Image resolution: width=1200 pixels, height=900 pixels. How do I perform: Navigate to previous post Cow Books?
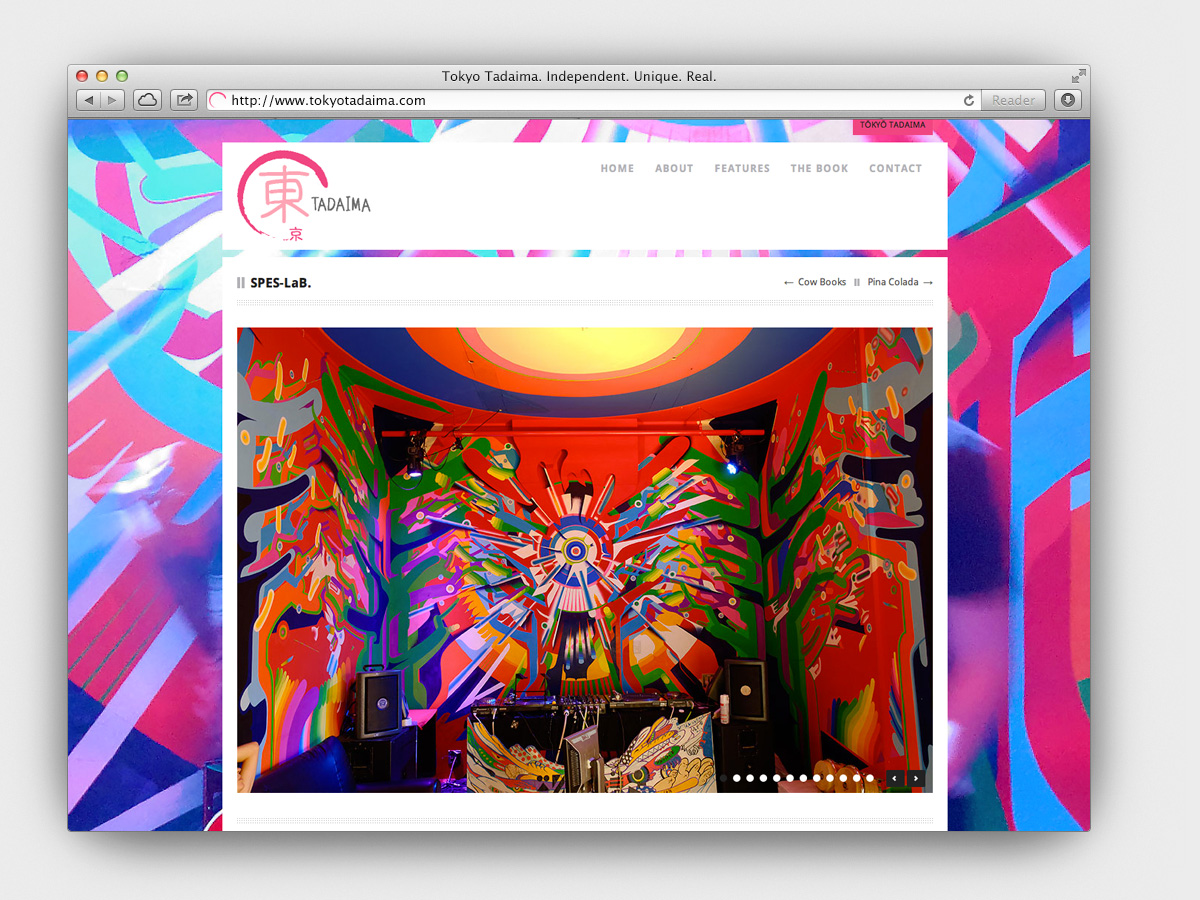click(x=814, y=283)
